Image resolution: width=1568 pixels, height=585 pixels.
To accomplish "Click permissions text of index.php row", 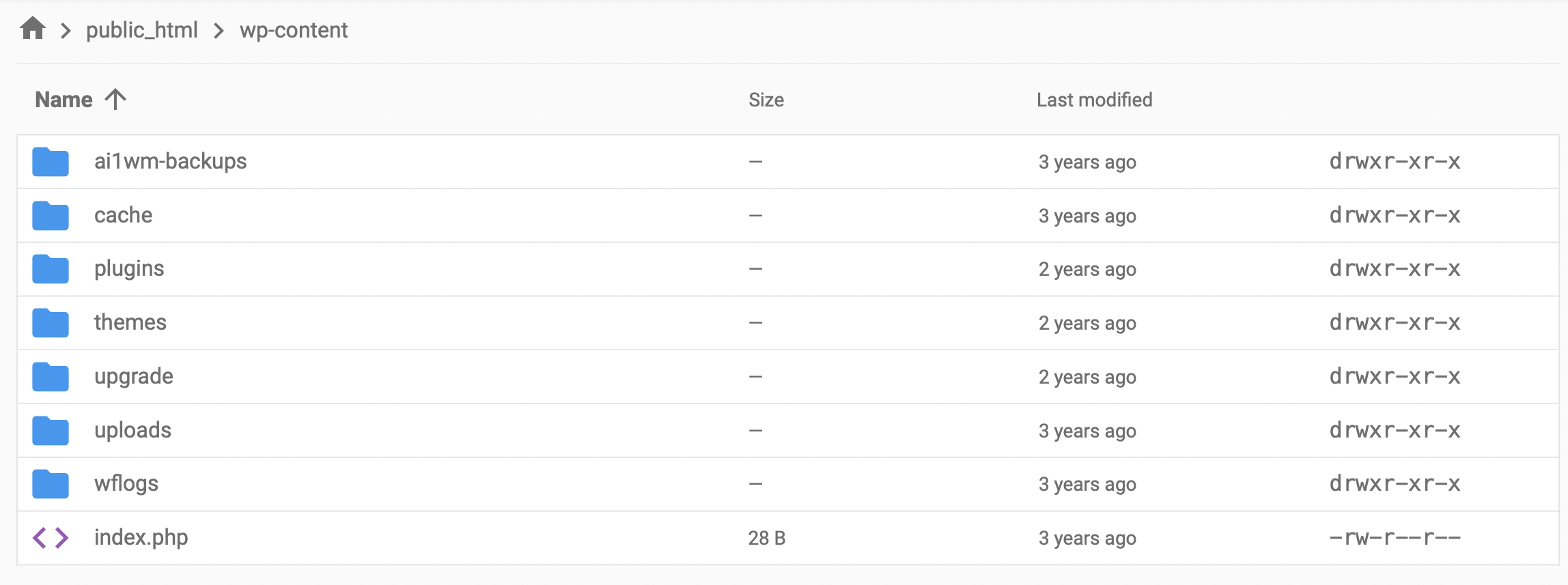I will click(x=1395, y=538).
